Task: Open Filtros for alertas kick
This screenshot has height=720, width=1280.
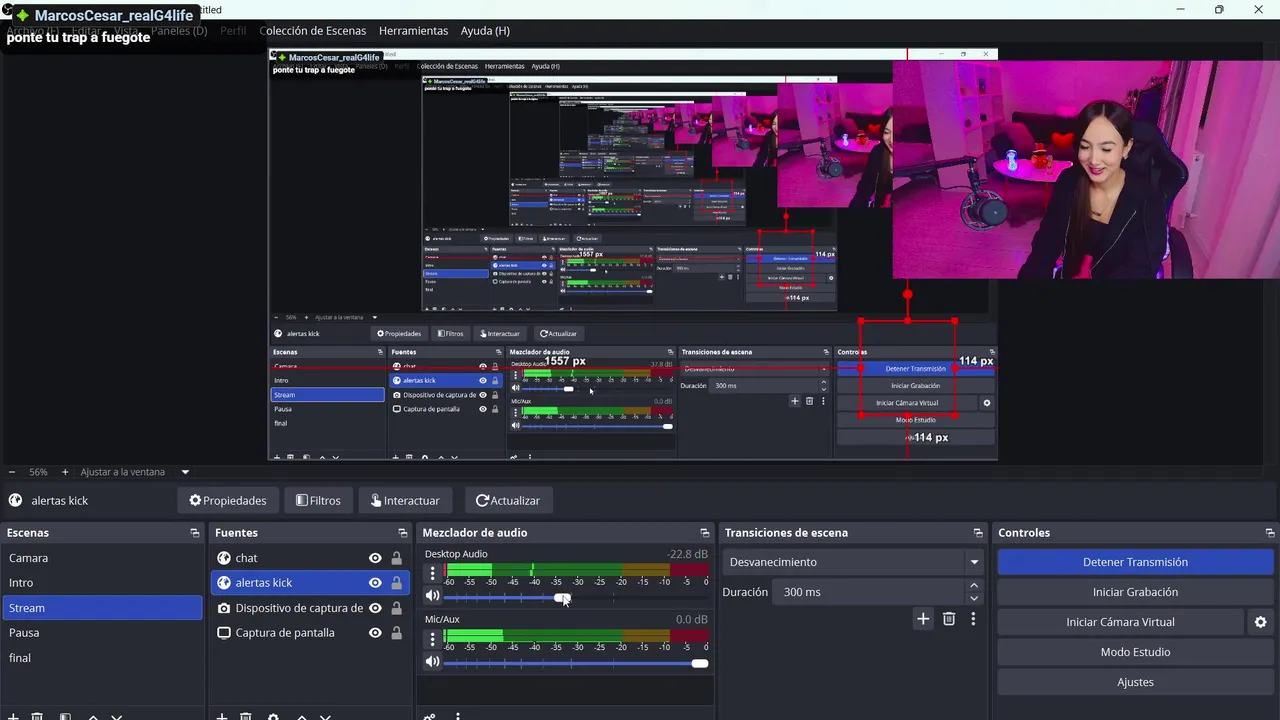Action: [318, 501]
